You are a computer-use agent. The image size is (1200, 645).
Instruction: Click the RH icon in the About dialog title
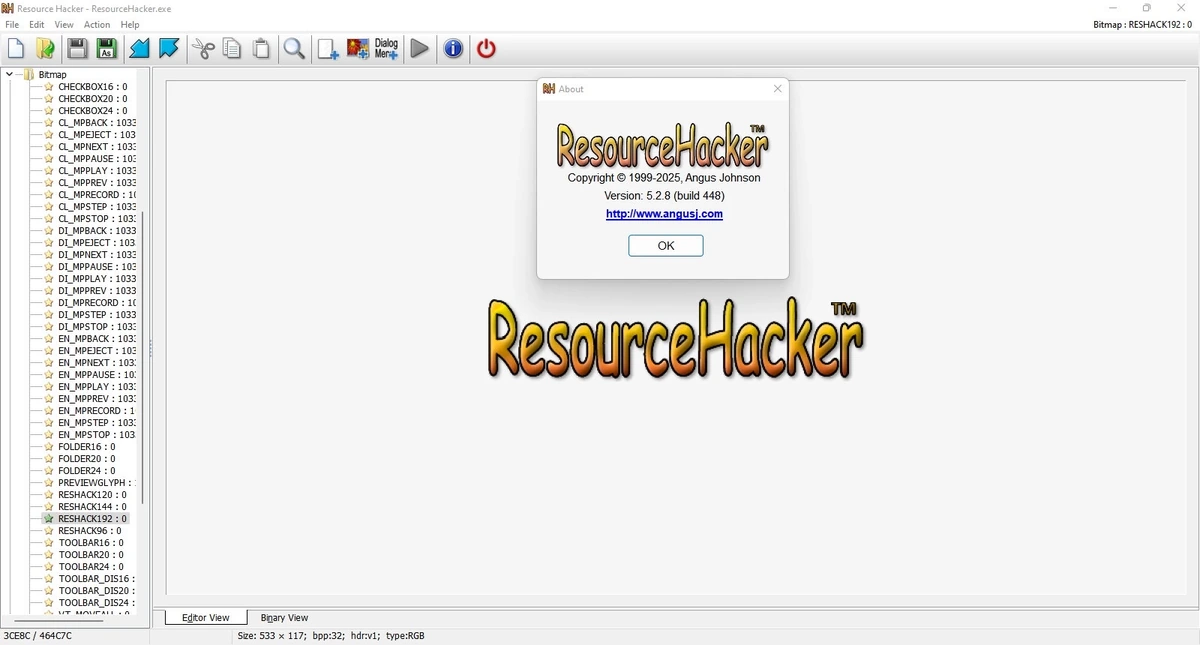pos(549,89)
